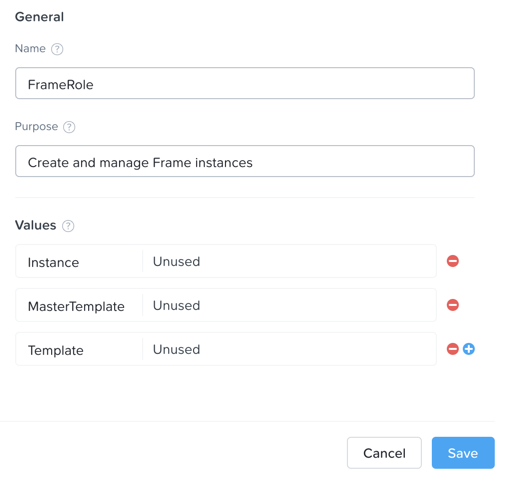The width and height of the screenshot is (507, 483).
Task: Click the help icon next to Name
Action: [x=57, y=49]
